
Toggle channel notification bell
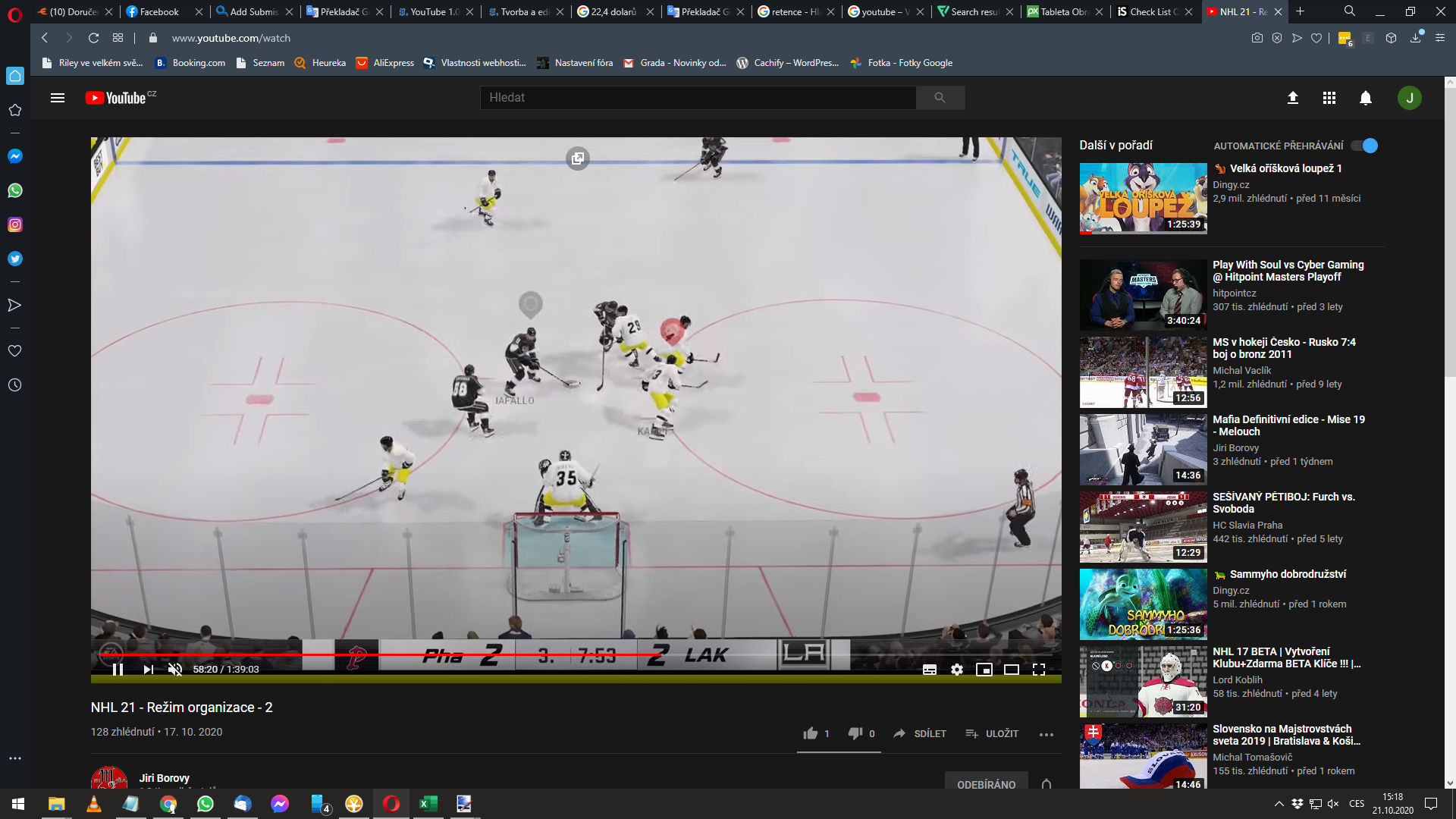tap(1046, 784)
